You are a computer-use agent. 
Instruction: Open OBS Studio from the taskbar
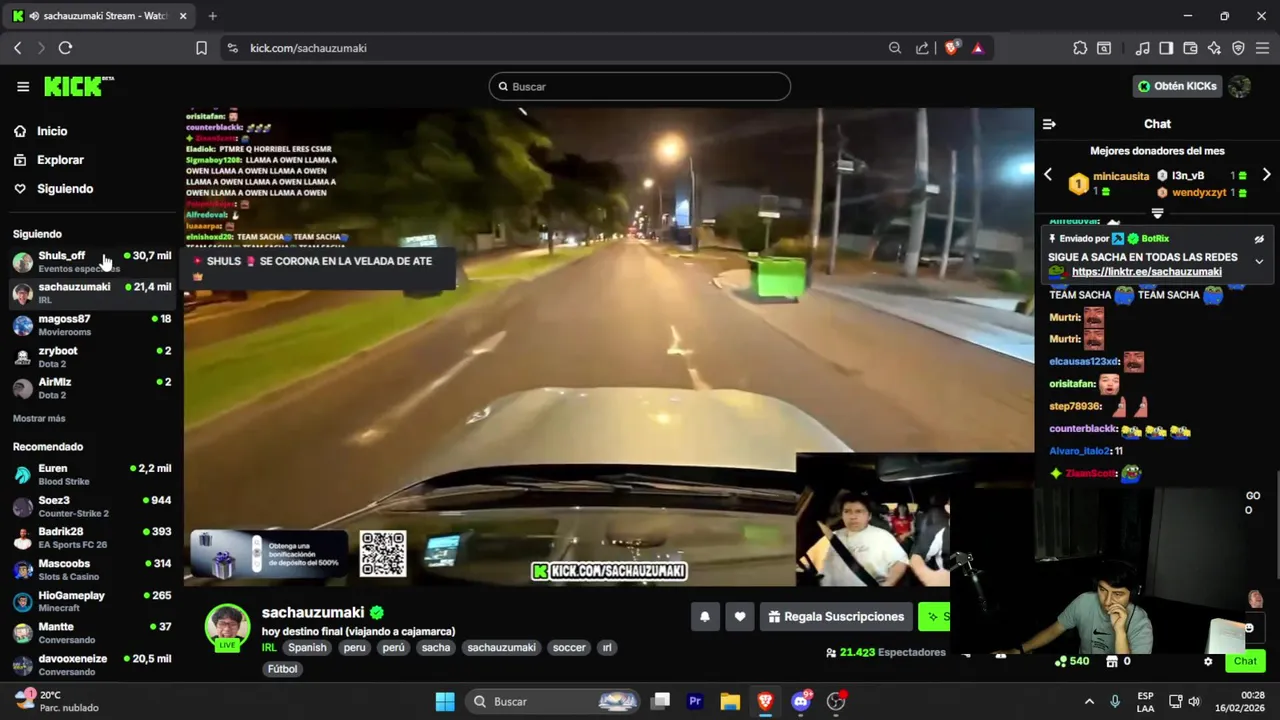836,701
